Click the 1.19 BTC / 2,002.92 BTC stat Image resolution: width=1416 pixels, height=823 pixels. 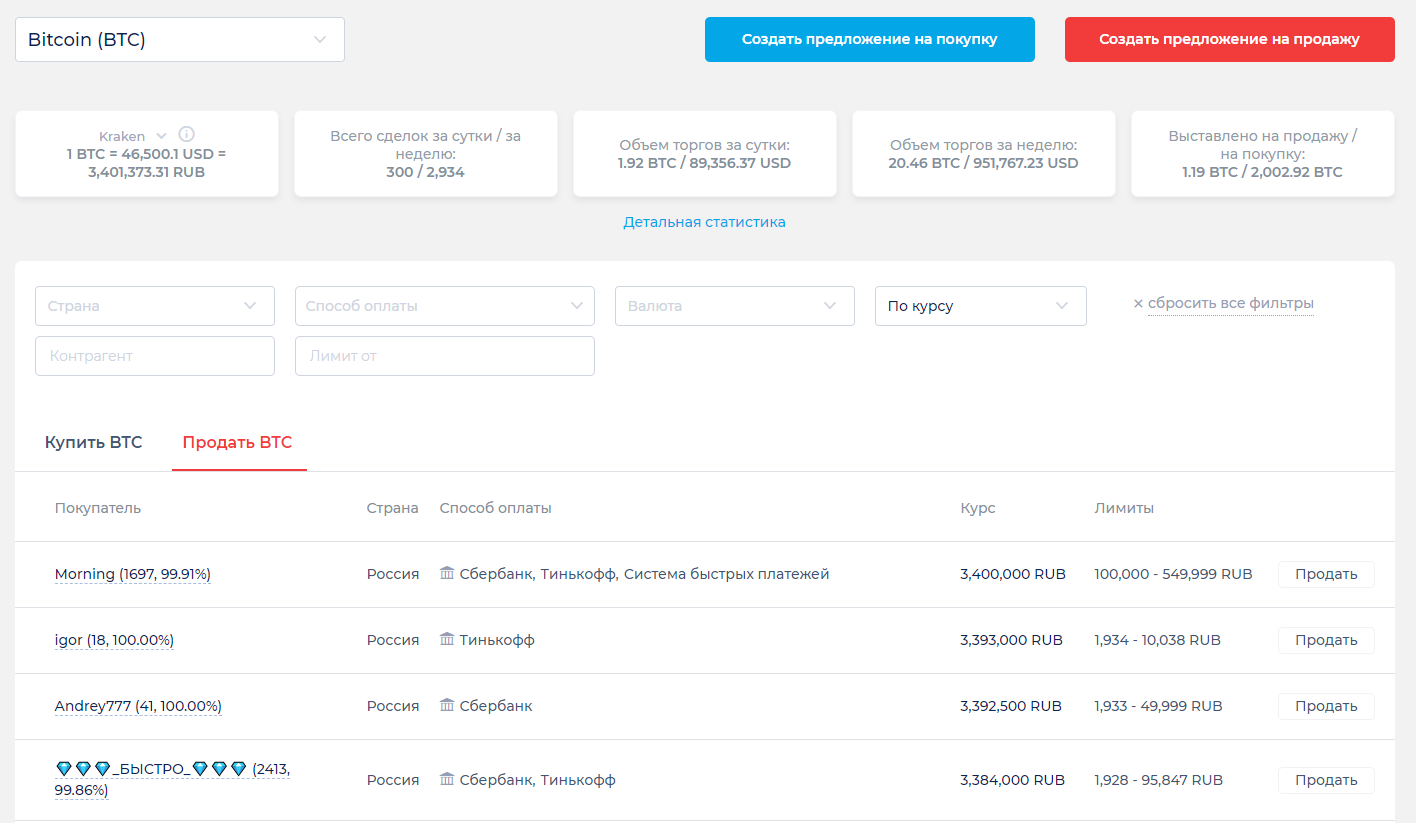pos(1263,172)
